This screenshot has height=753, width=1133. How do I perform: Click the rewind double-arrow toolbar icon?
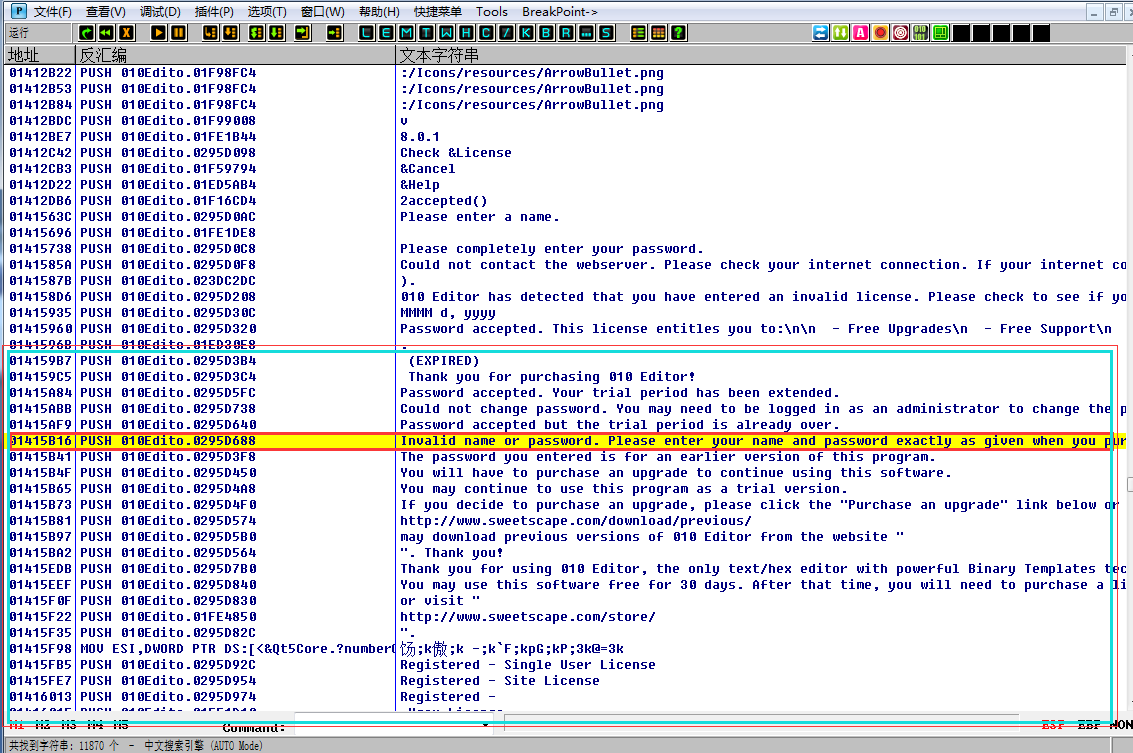(106, 33)
